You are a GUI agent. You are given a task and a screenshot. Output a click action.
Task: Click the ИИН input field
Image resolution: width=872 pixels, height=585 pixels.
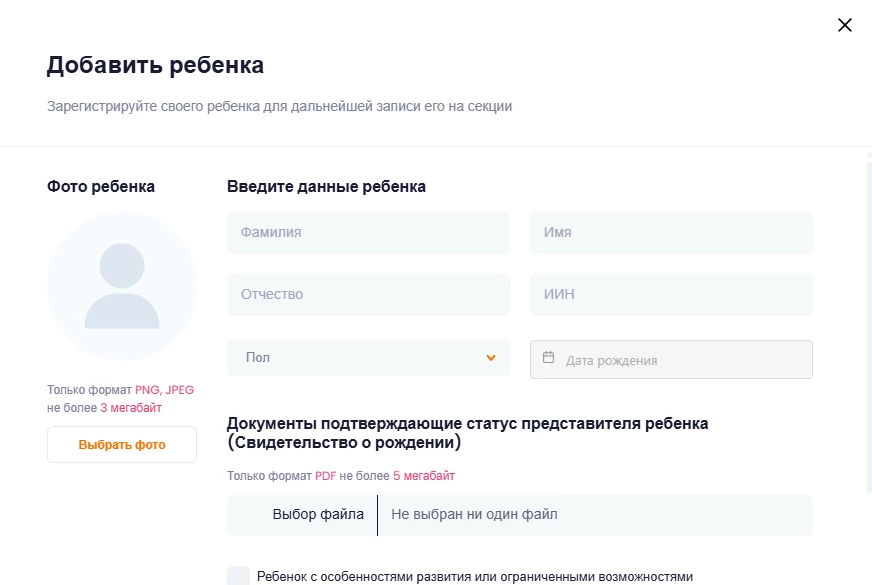(671, 295)
